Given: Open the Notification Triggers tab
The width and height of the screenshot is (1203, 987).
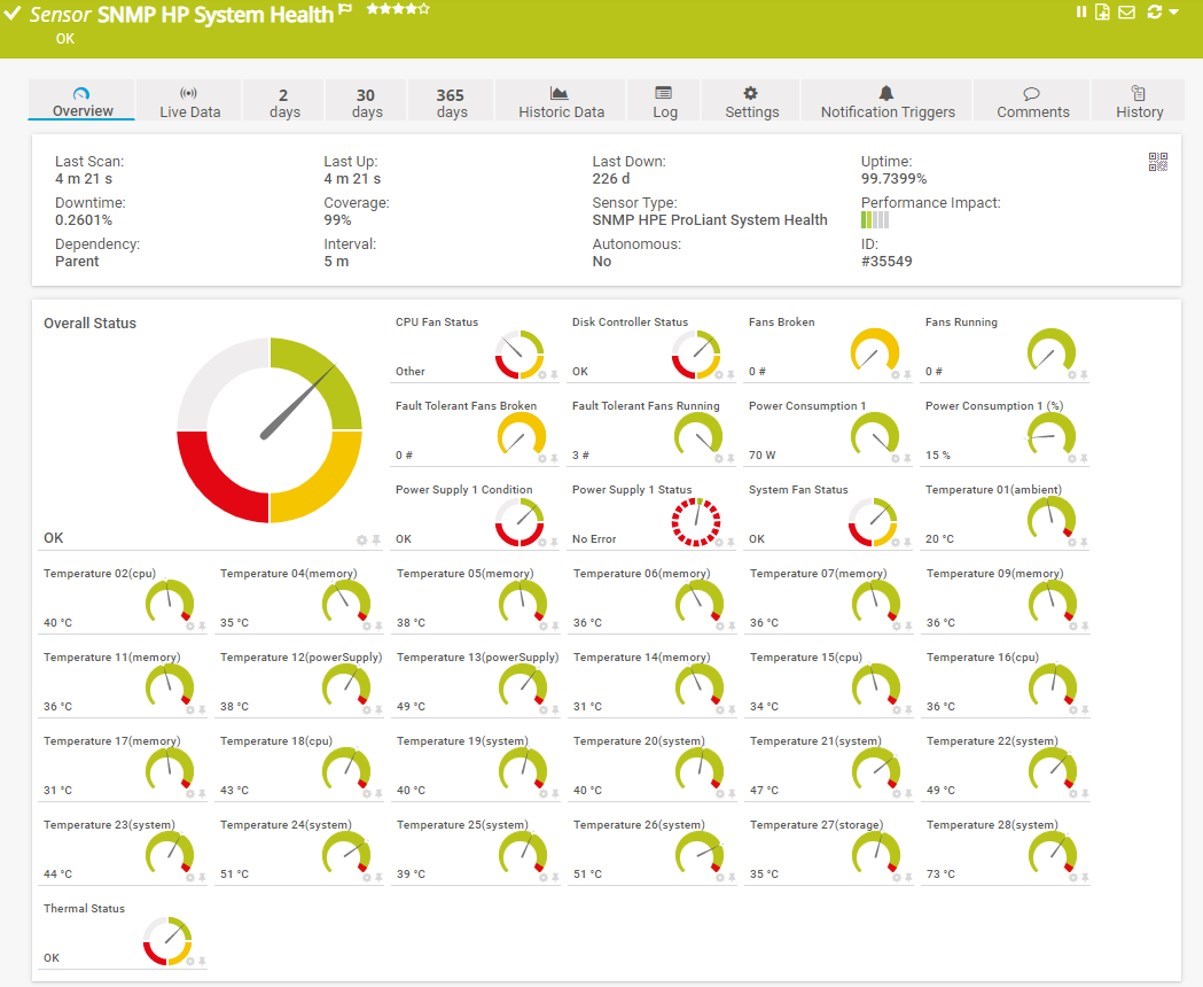Looking at the screenshot, I should pos(885,100).
